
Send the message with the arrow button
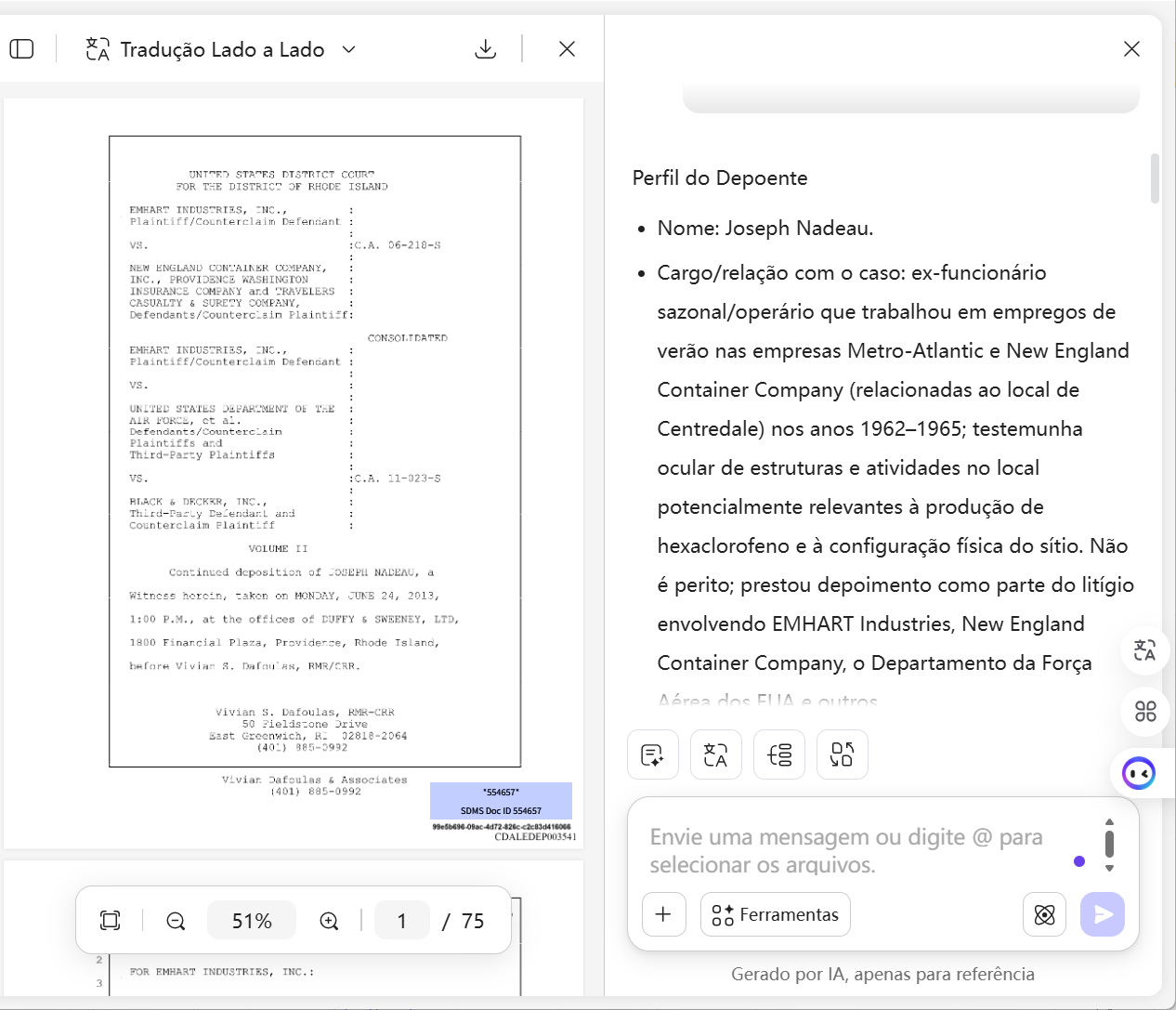coord(1103,915)
